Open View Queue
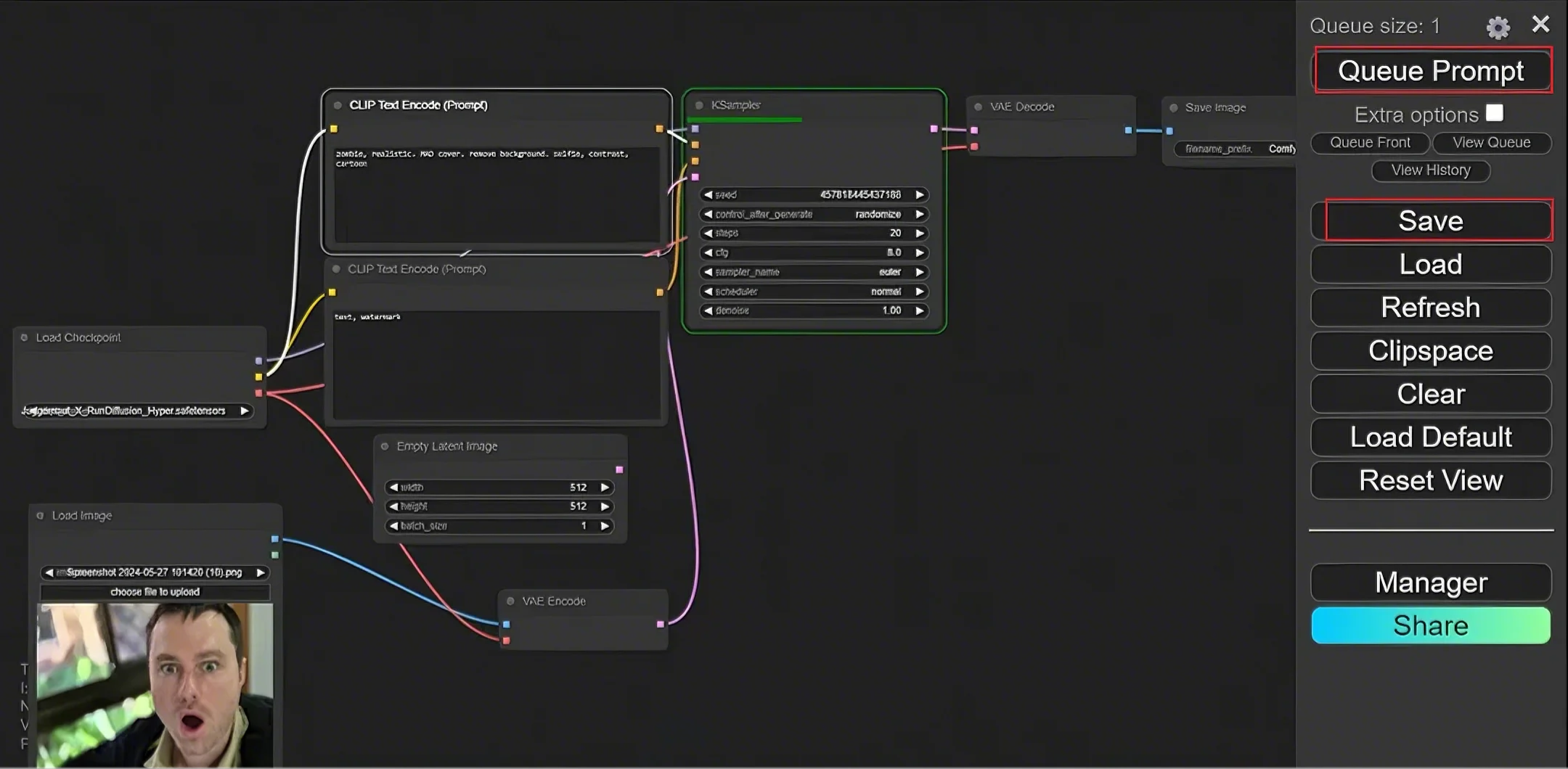 coord(1492,143)
